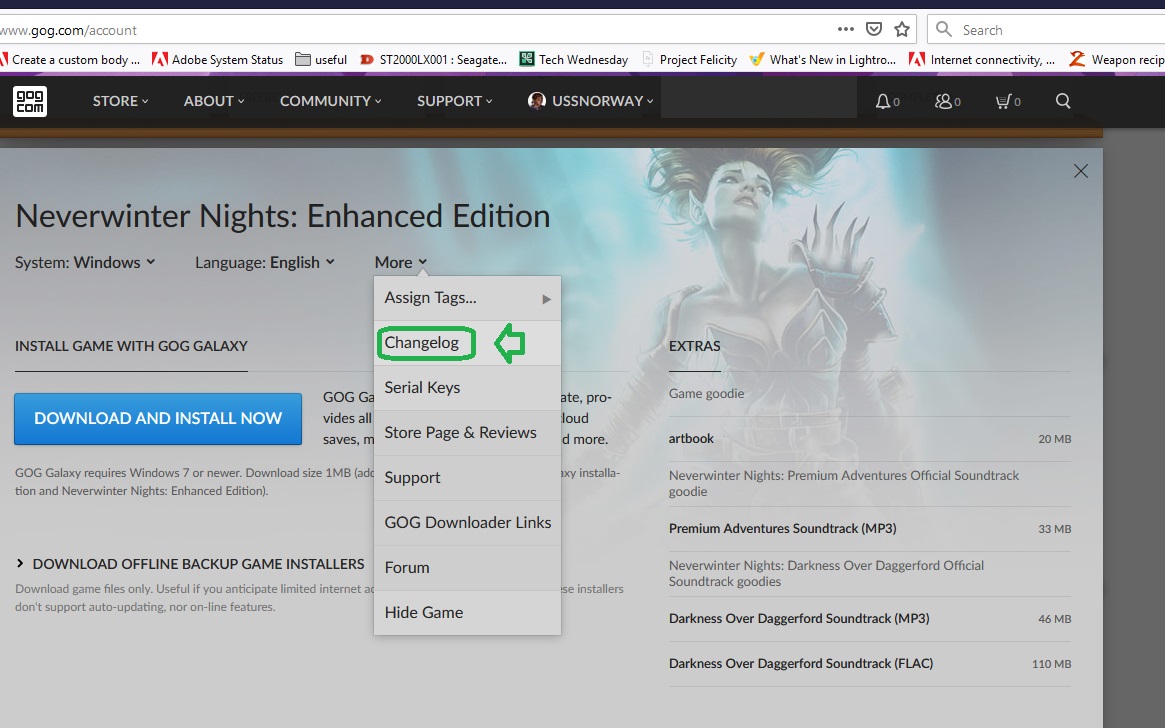The width and height of the screenshot is (1165, 728).
Task: Open the friends icon in header
Action: tap(943, 101)
